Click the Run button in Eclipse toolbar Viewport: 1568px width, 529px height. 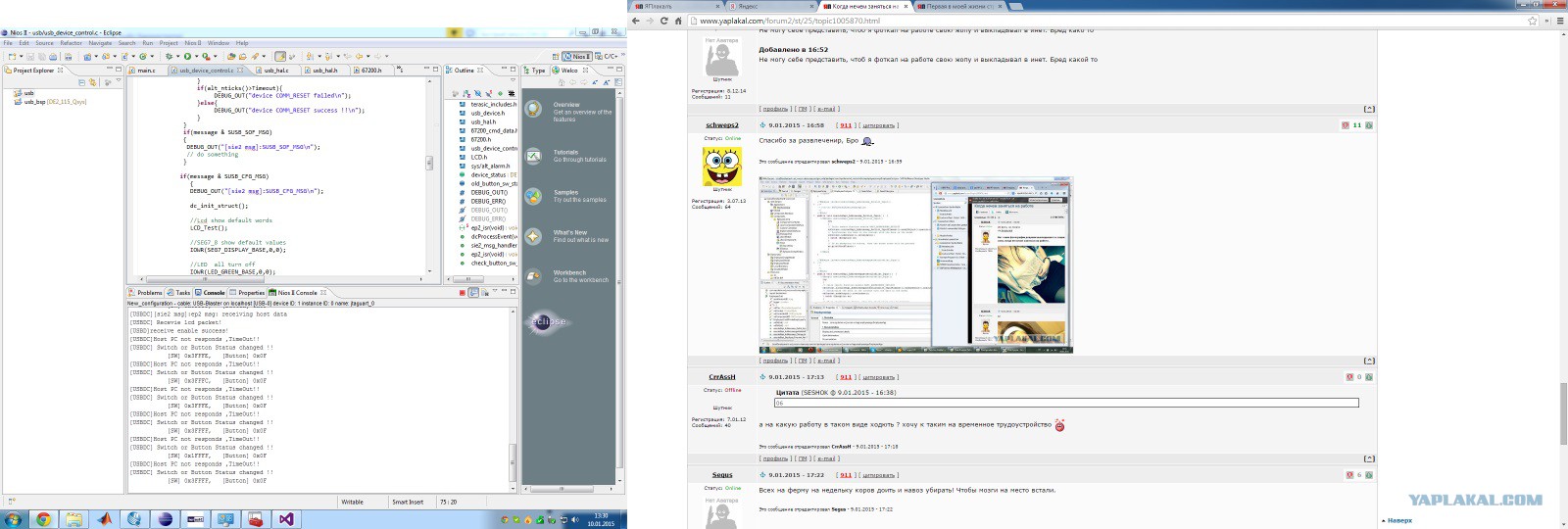click(x=187, y=57)
